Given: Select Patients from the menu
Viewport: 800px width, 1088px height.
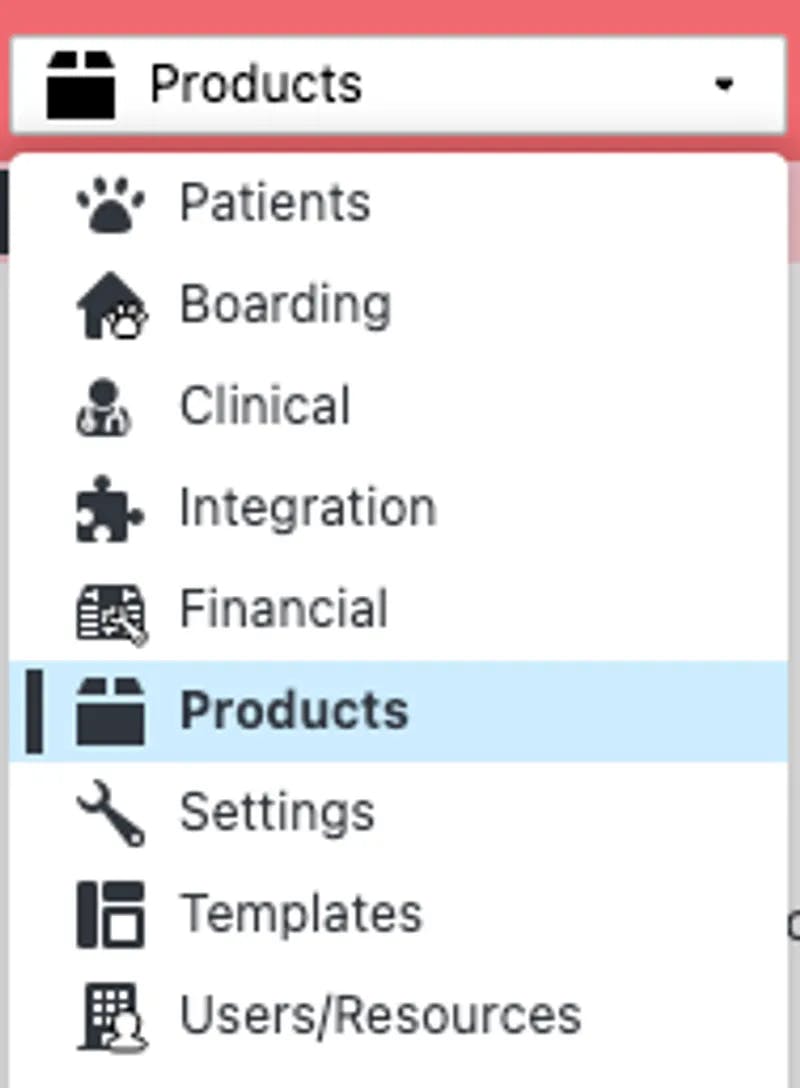Looking at the screenshot, I should 275,203.
